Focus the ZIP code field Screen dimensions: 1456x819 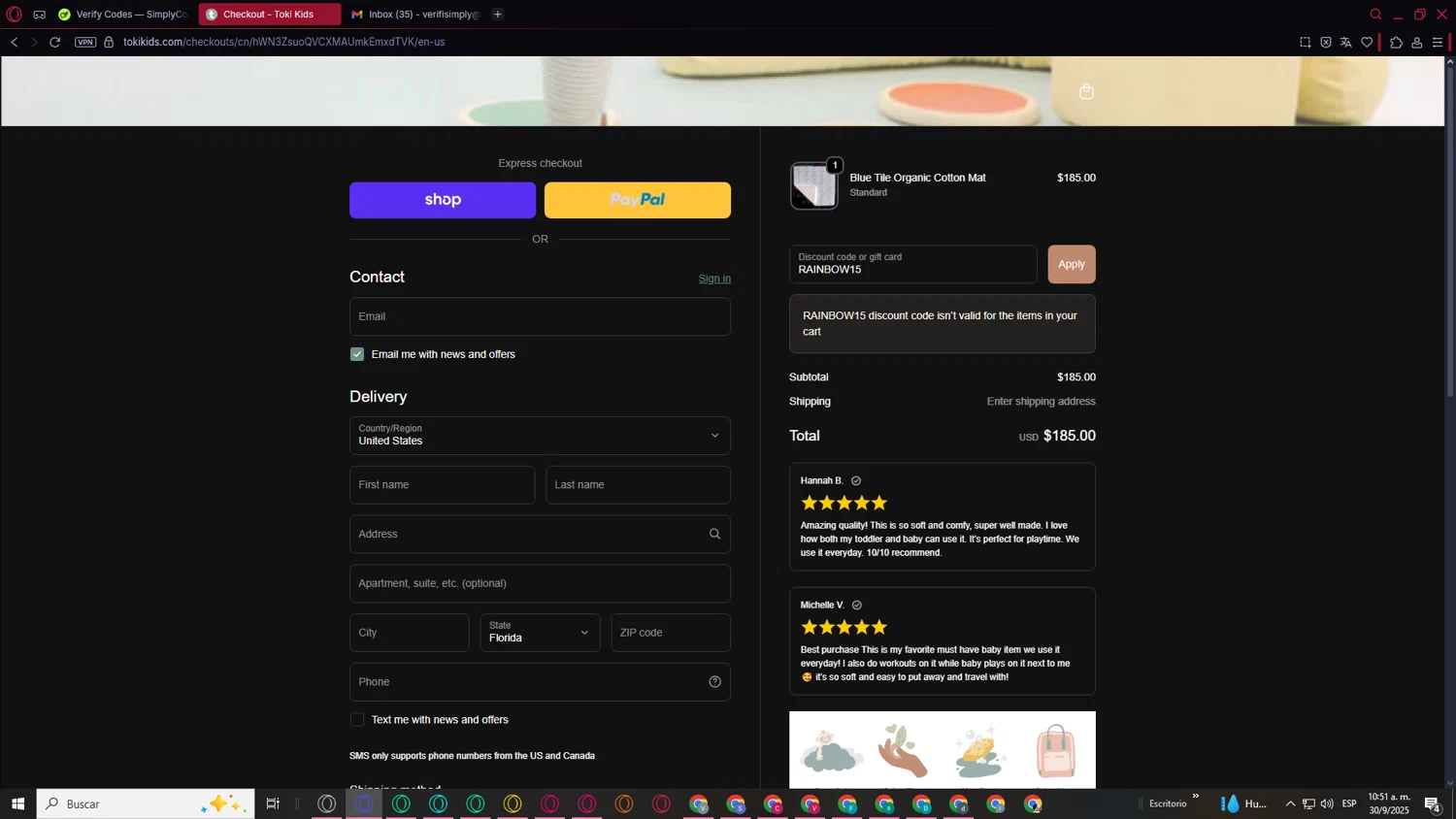tap(671, 633)
